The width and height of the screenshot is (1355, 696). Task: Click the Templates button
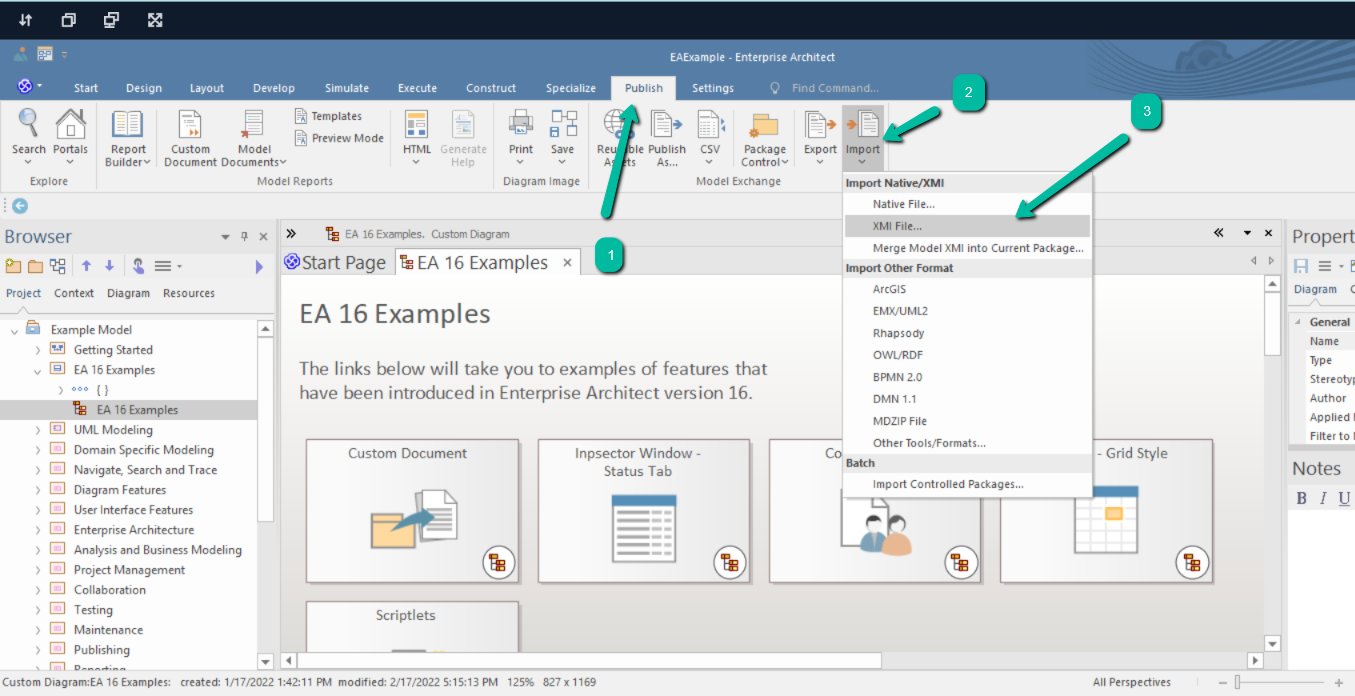[x=328, y=116]
